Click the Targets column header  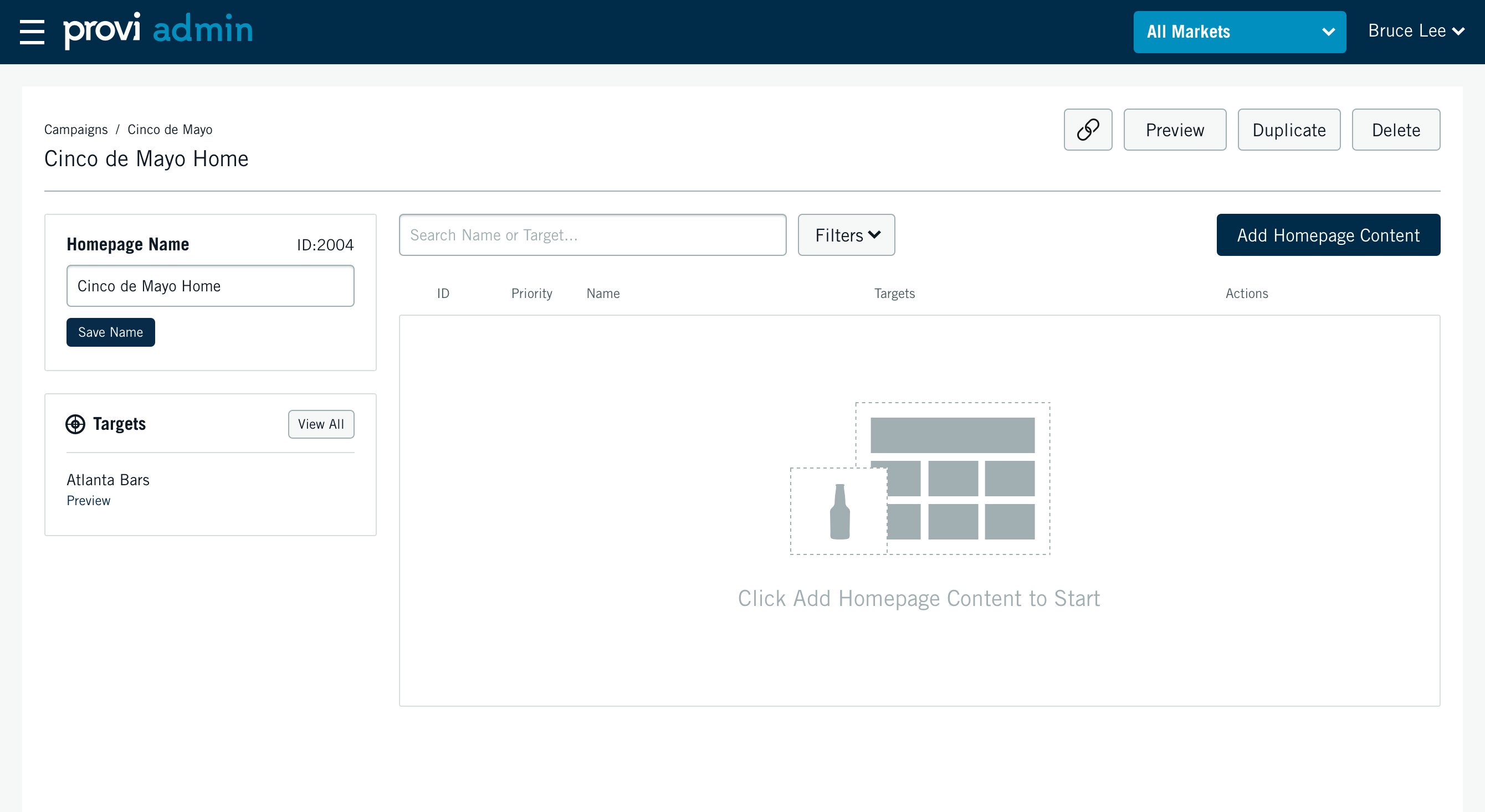click(x=894, y=294)
